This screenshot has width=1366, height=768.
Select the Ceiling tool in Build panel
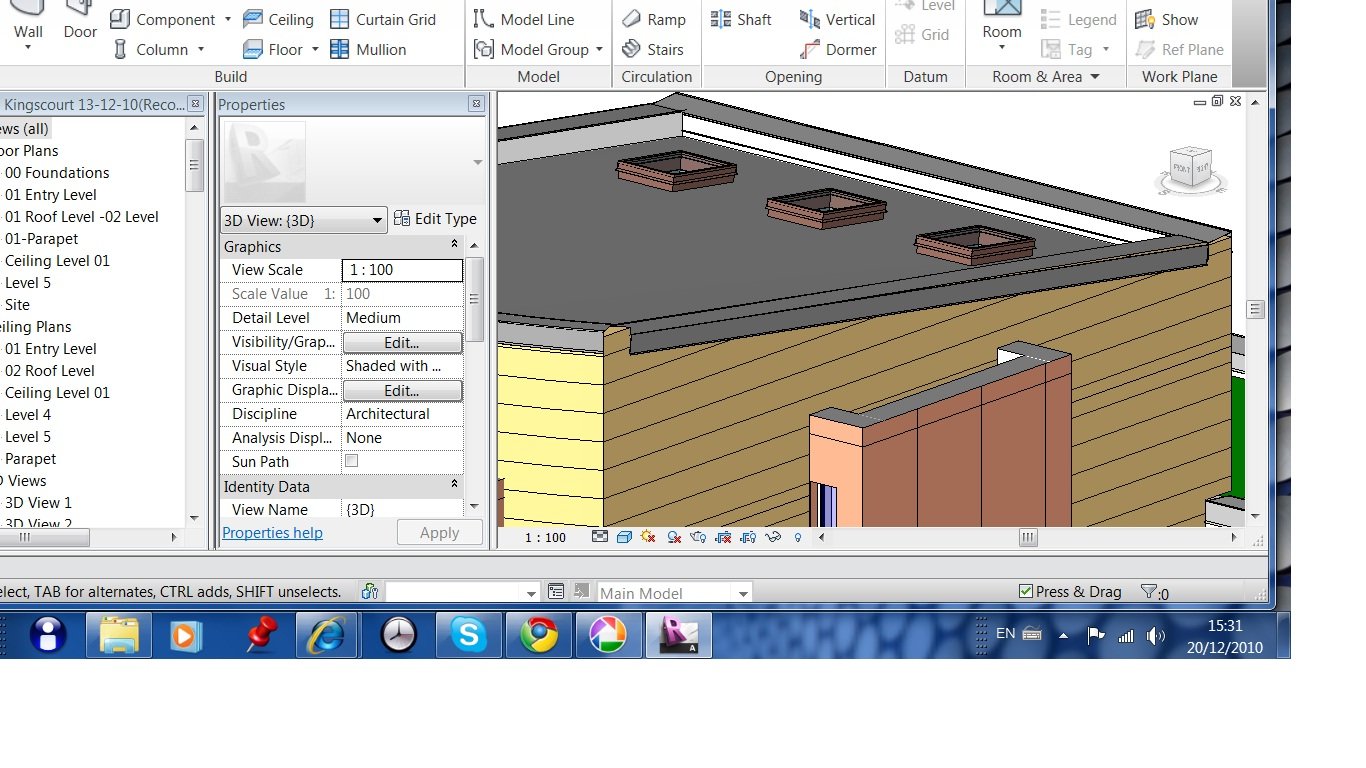[x=278, y=19]
